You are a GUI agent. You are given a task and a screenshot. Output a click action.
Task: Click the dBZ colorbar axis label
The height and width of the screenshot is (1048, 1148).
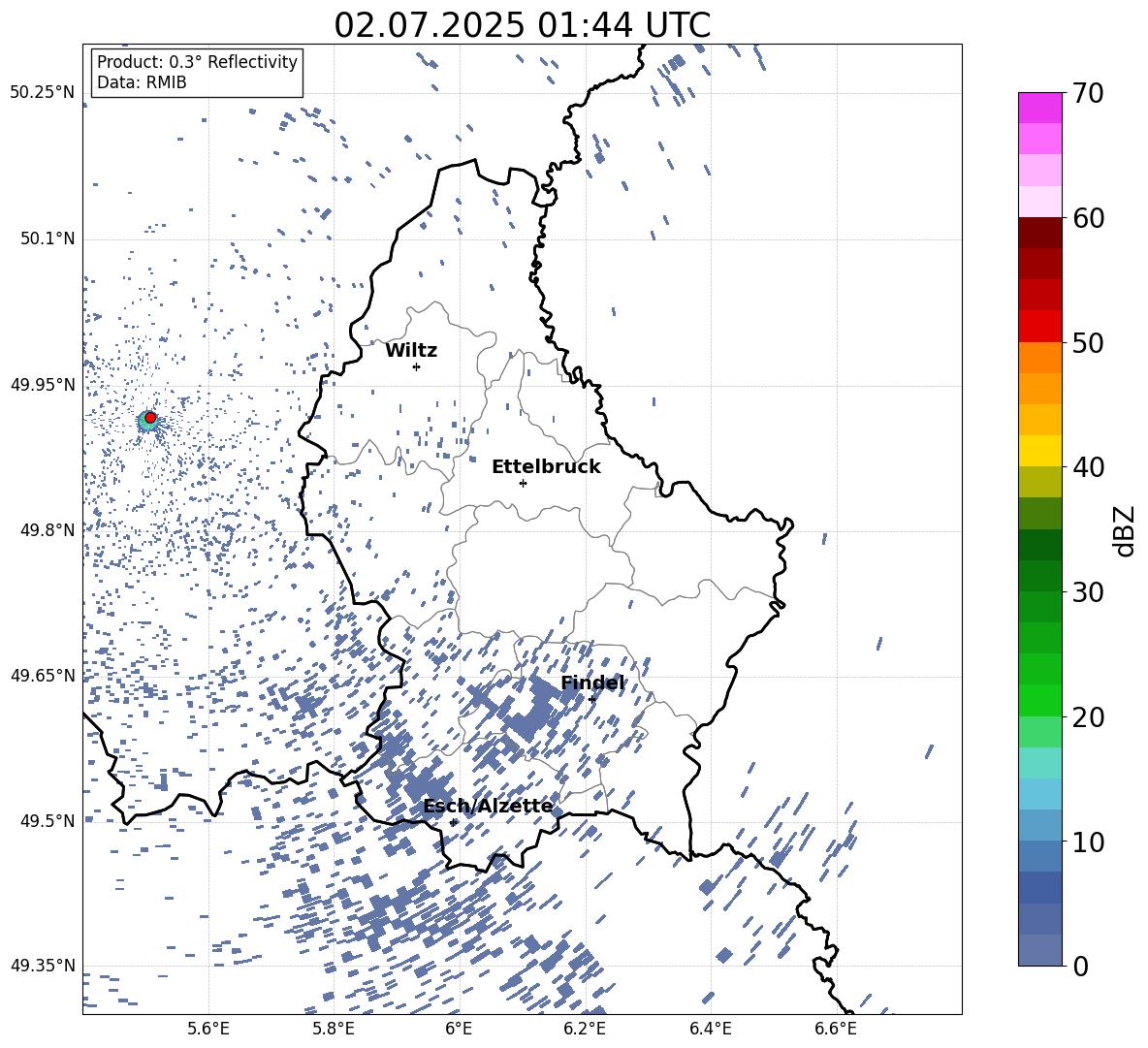click(1125, 531)
